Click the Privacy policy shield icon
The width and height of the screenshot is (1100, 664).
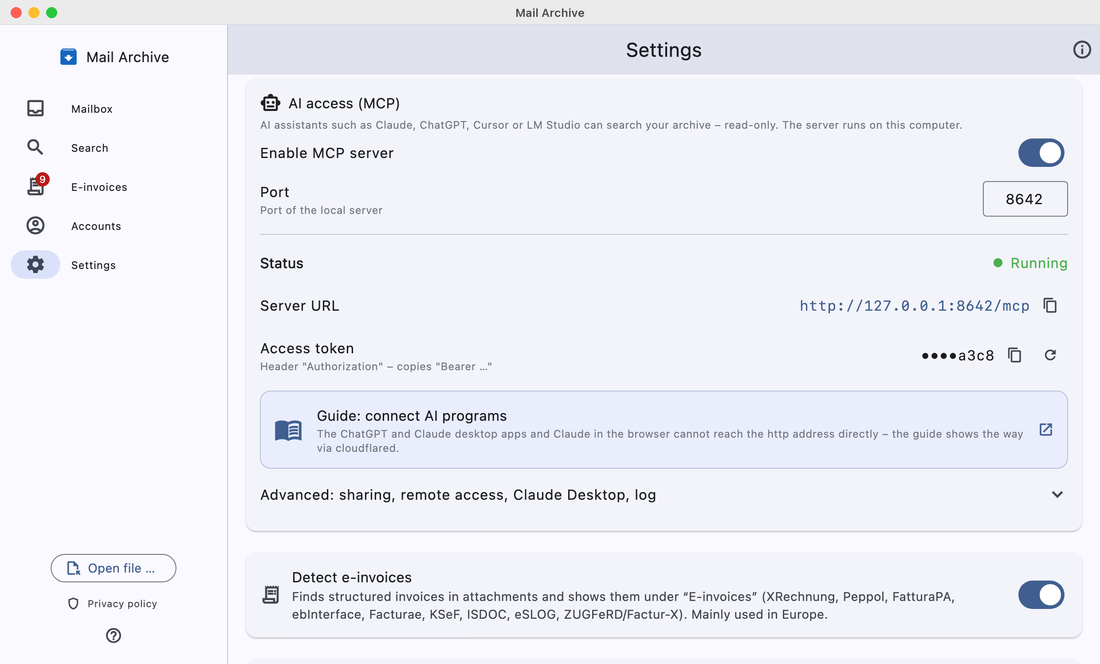73,604
